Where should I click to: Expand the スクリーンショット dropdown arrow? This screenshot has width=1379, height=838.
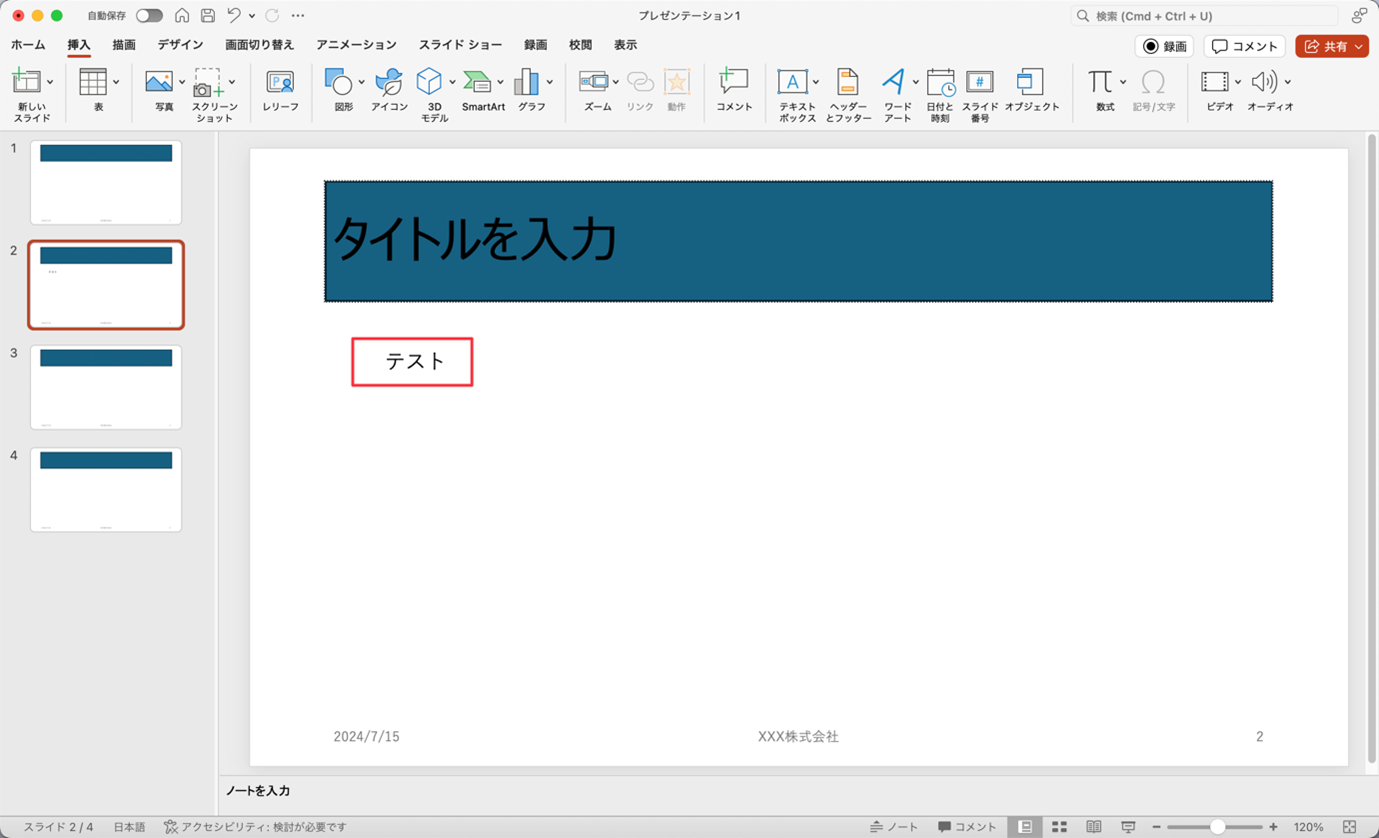pyautogui.click(x=232, y=82)
